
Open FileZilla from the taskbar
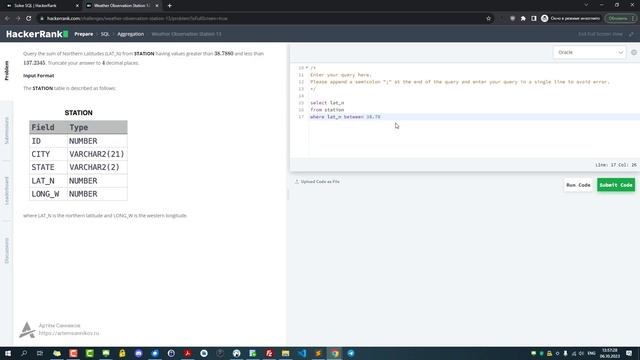pyautogui.click(x=269, y=353)
